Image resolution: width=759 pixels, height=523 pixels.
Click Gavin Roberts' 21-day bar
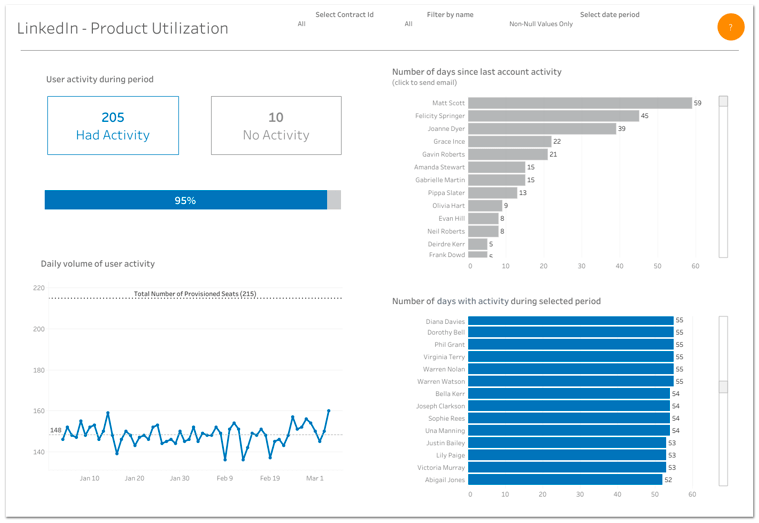508,154
